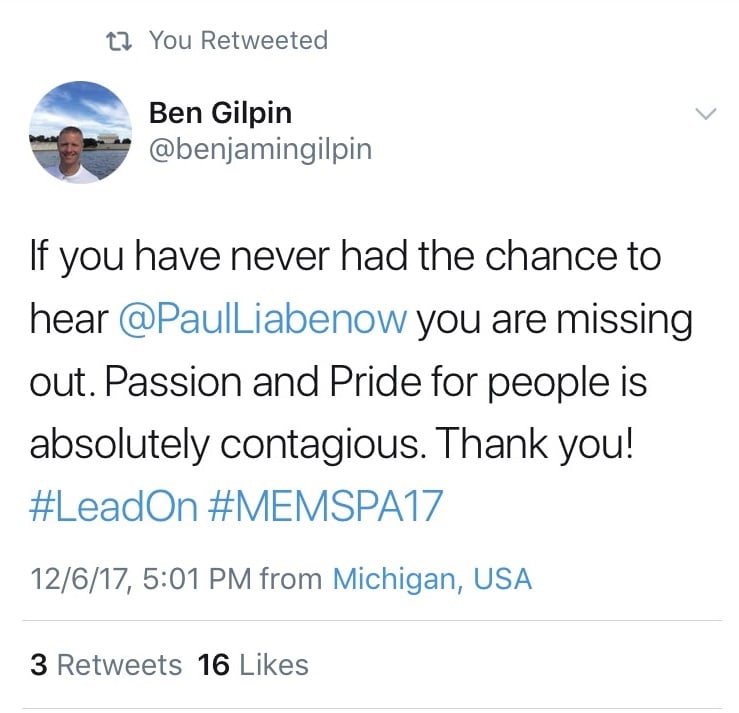View the 16 Likes list

(x=253, y=665)
